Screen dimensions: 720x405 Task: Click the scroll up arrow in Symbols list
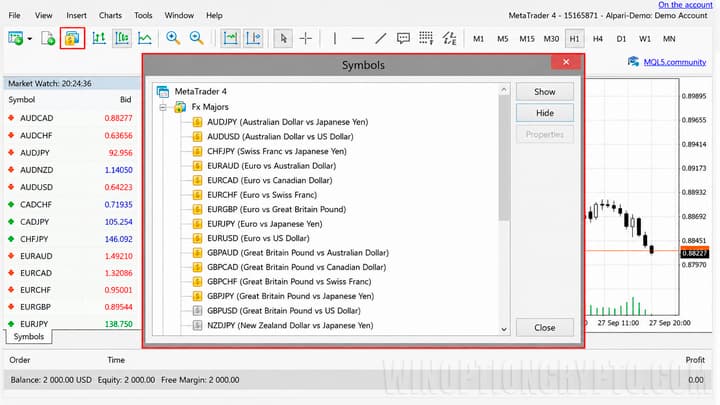coord(504,90)
